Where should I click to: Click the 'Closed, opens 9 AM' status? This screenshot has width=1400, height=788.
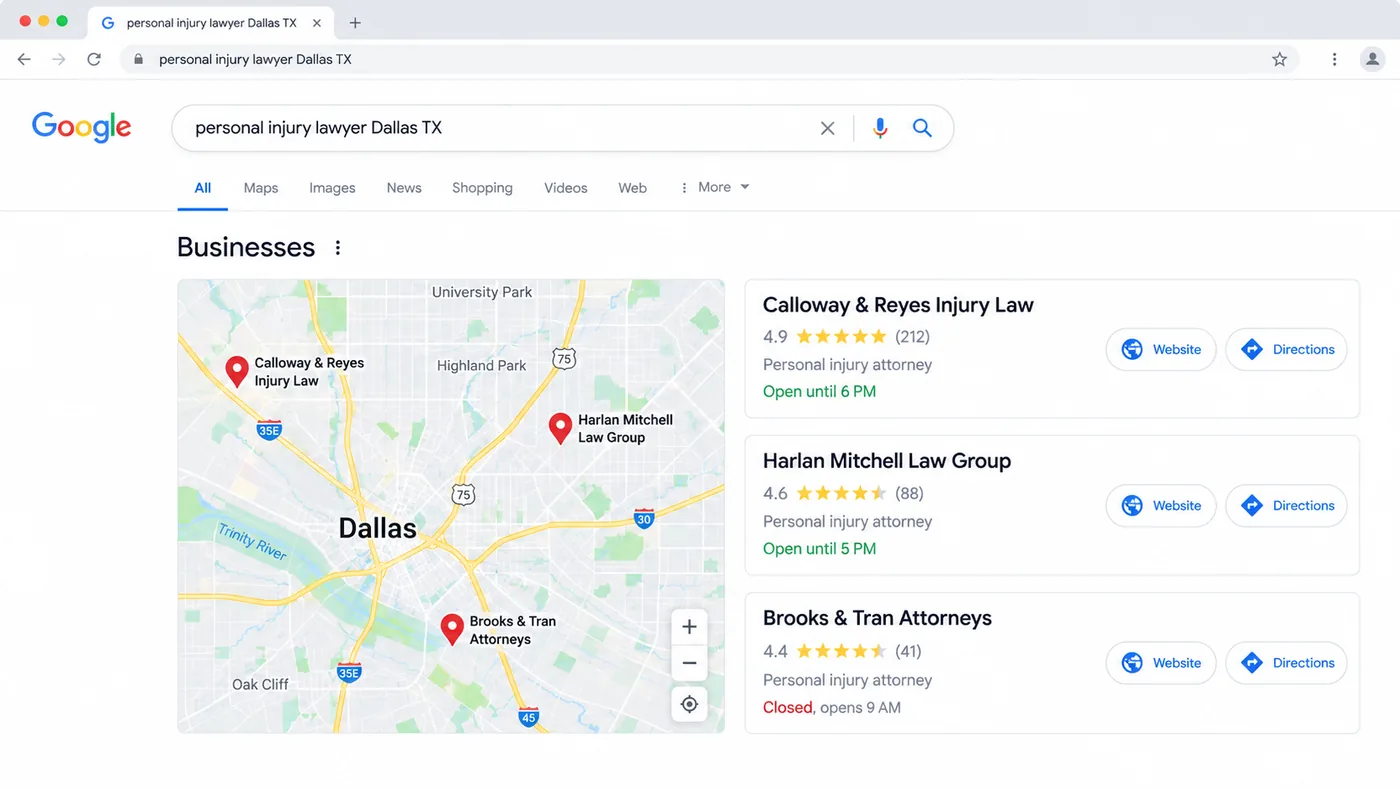(x=832, y=707)
